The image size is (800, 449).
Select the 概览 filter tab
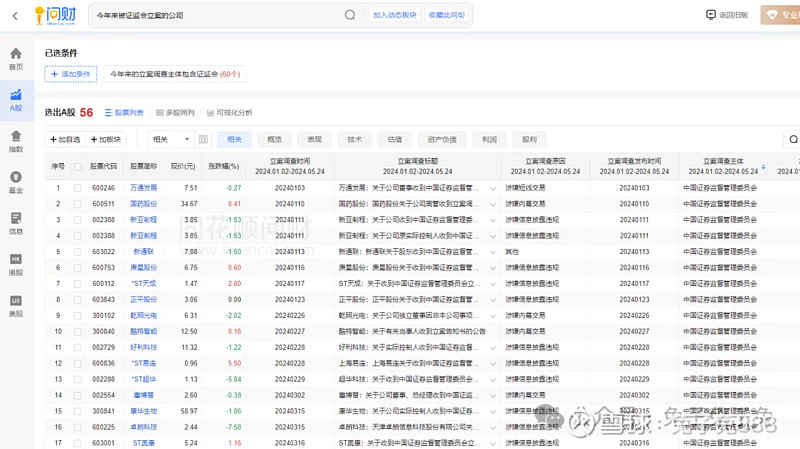click(x=274, y=139)
